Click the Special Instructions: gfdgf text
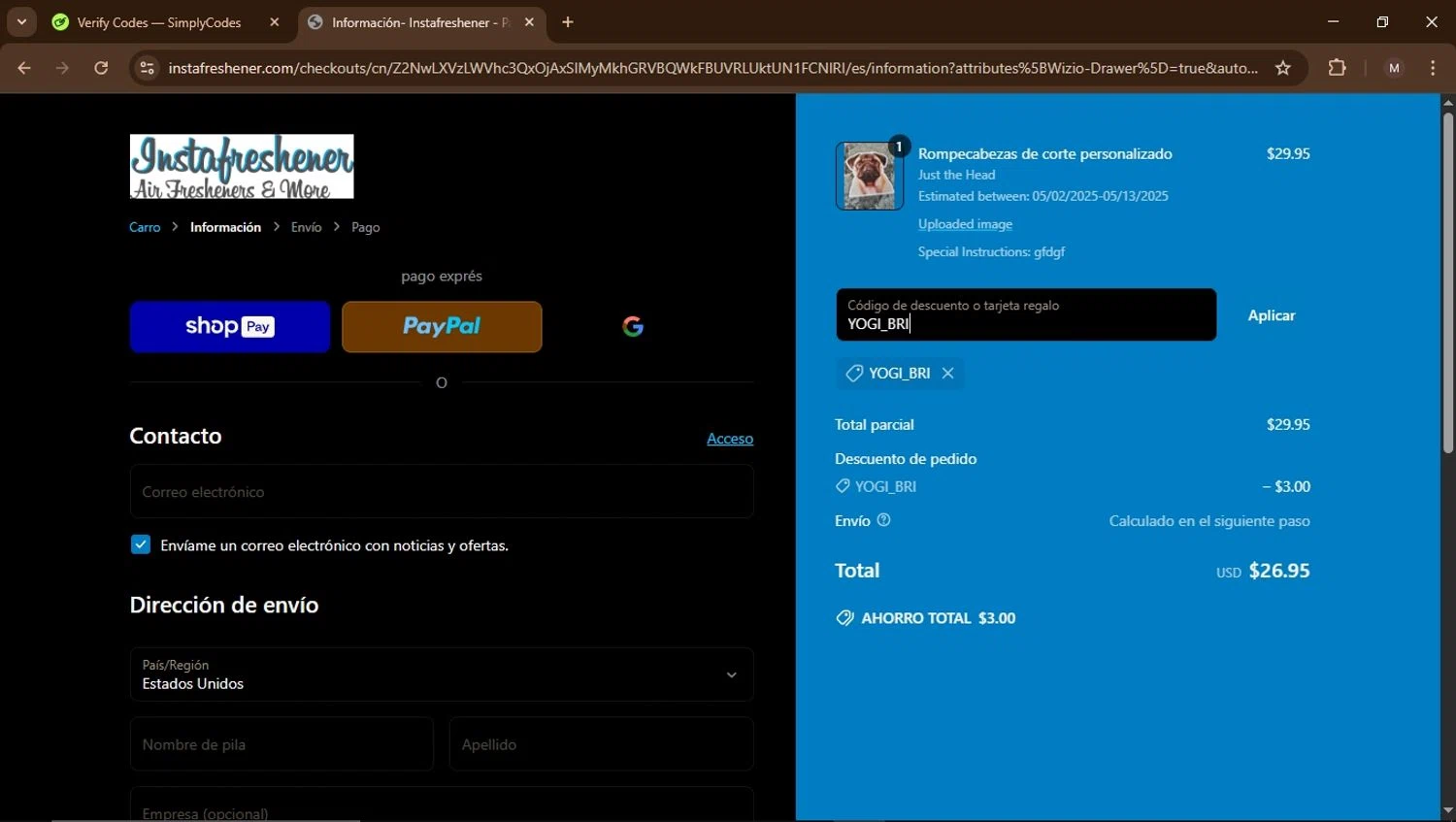Screen dimensions: 1456x822 991,251
